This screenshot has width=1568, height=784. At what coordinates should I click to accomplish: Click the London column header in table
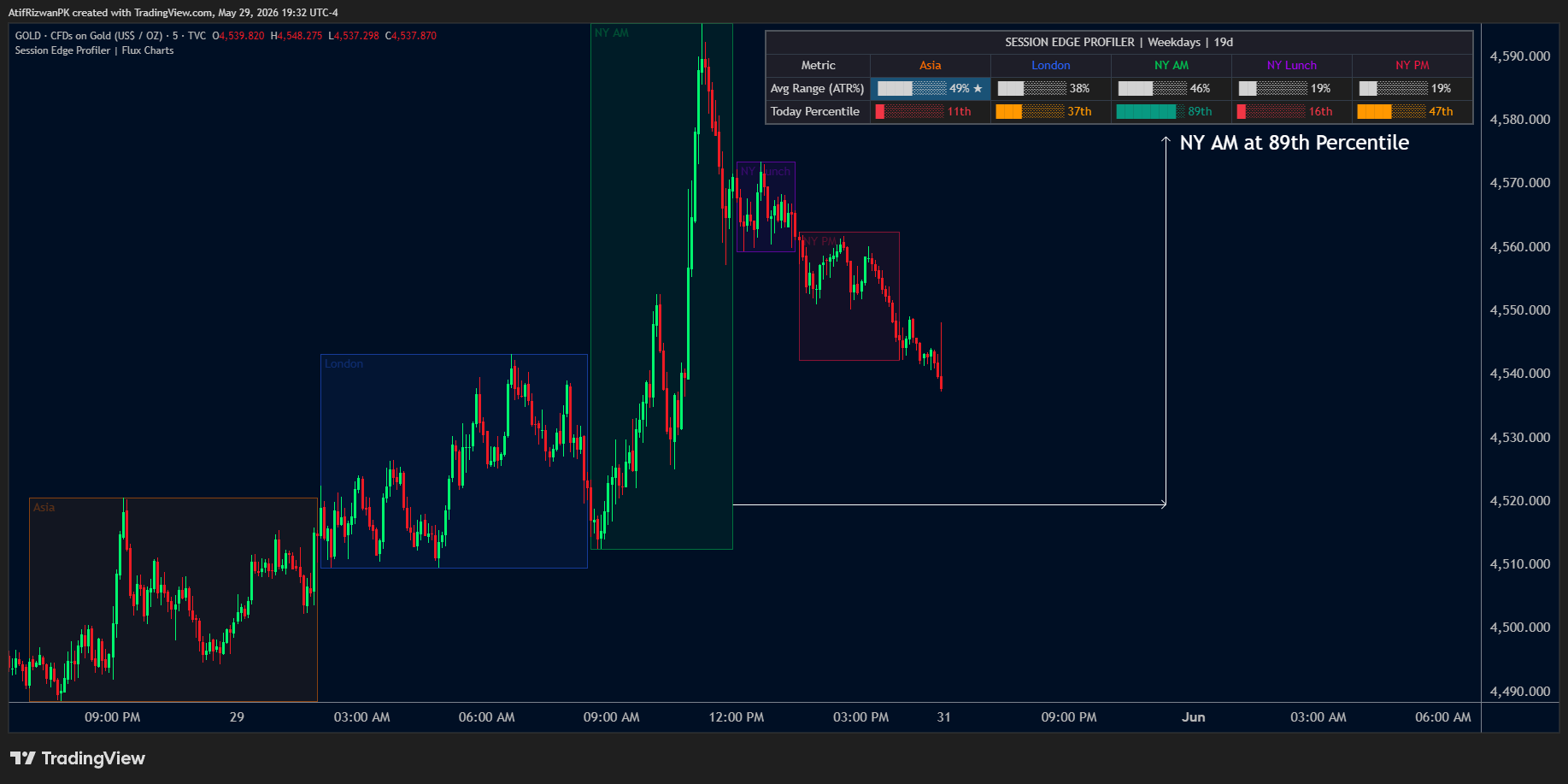[x=1051, y=65]
